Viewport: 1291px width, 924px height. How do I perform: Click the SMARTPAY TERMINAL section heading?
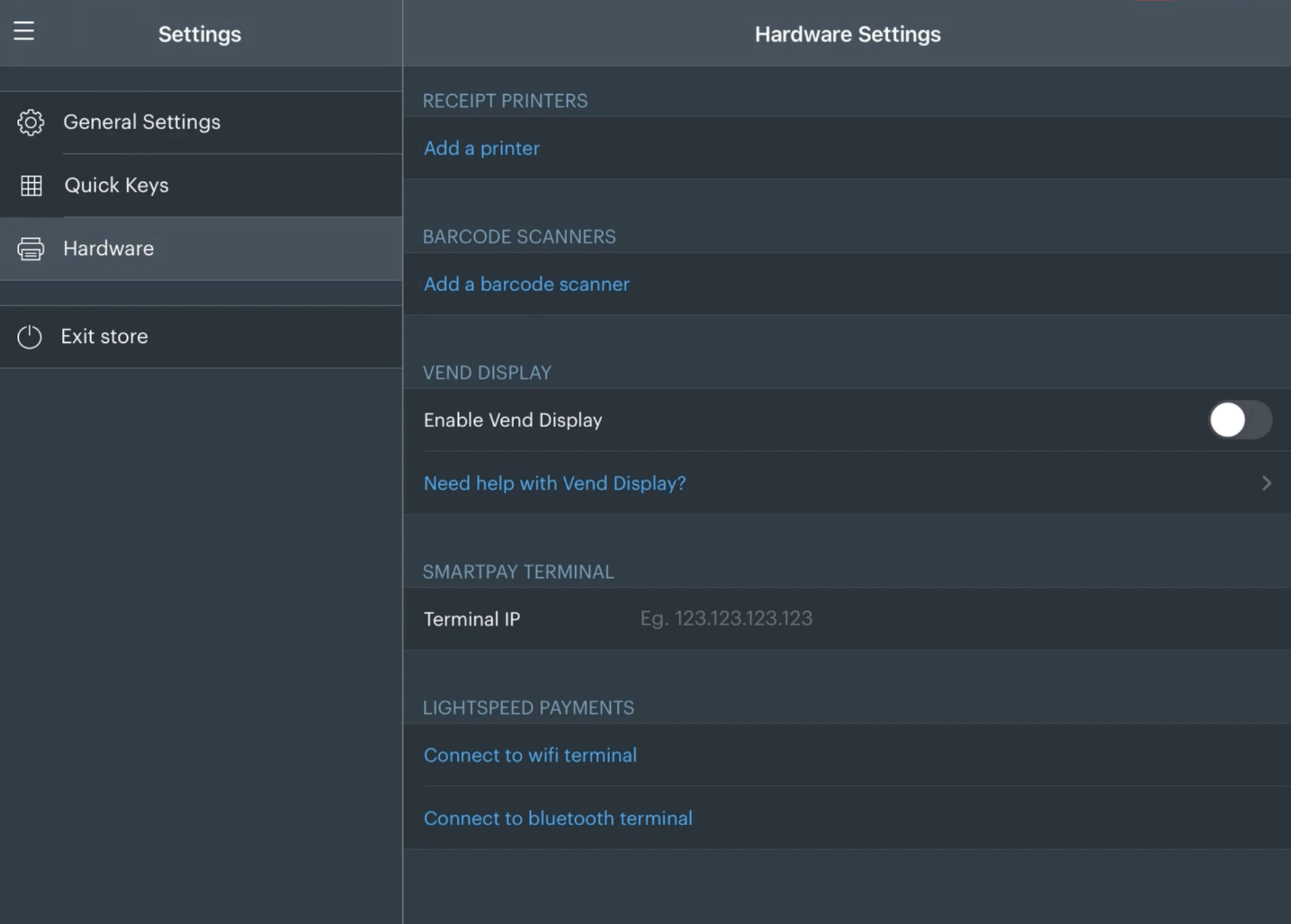(x=518, y=572)
